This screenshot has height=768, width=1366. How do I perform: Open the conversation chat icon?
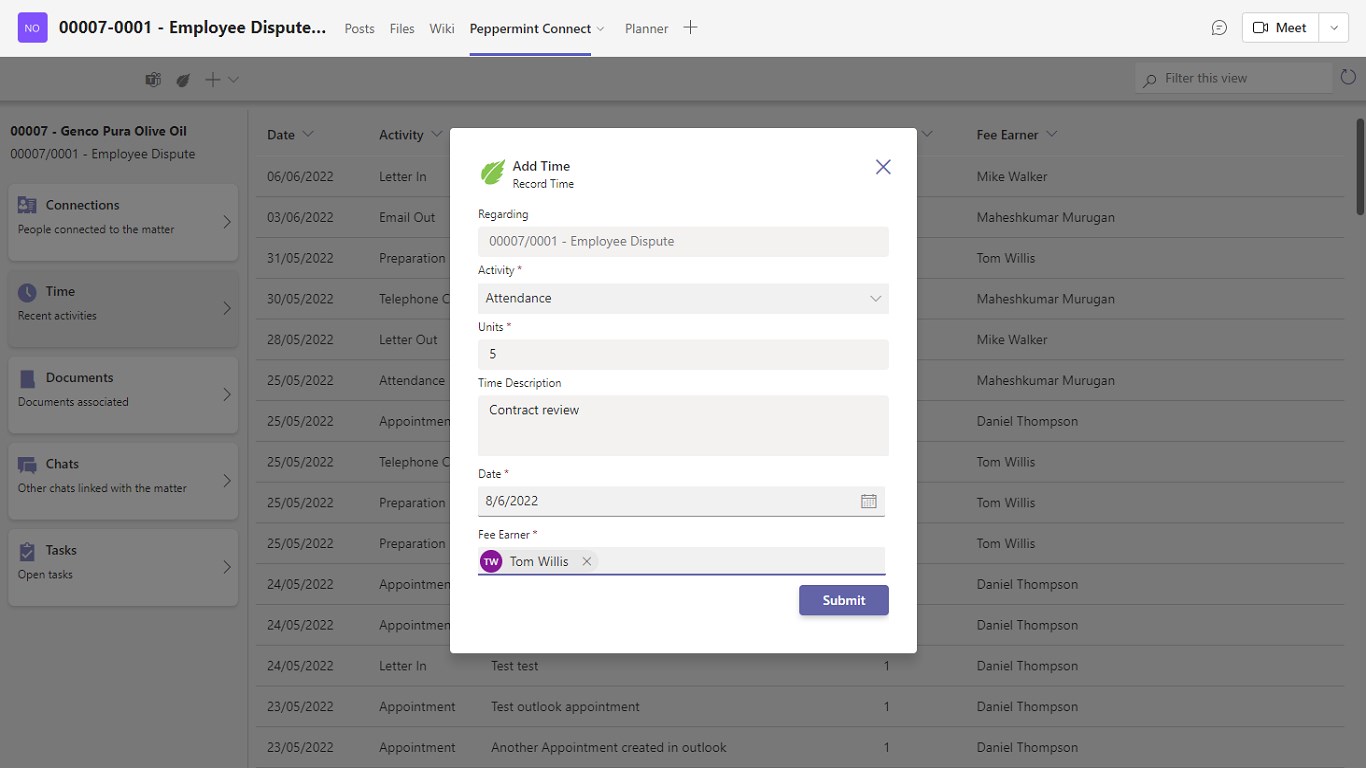click(x=1219, y=28)
